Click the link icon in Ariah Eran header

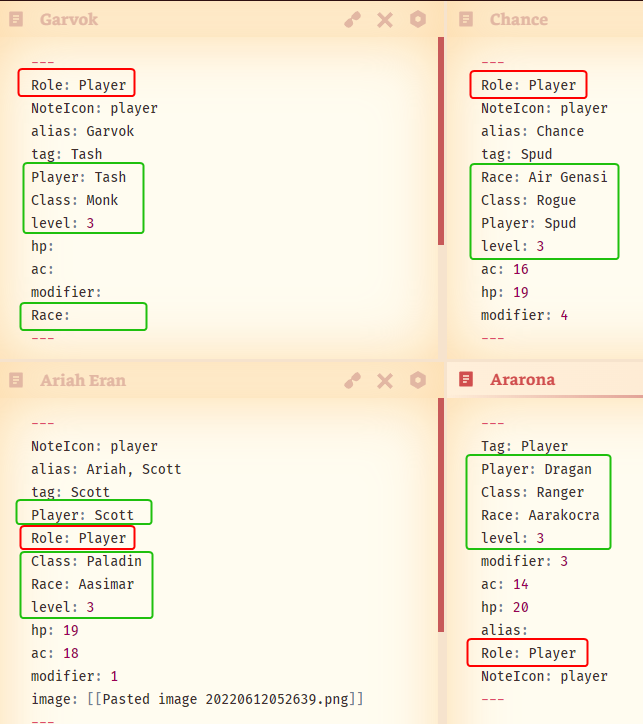click(353, 380)
